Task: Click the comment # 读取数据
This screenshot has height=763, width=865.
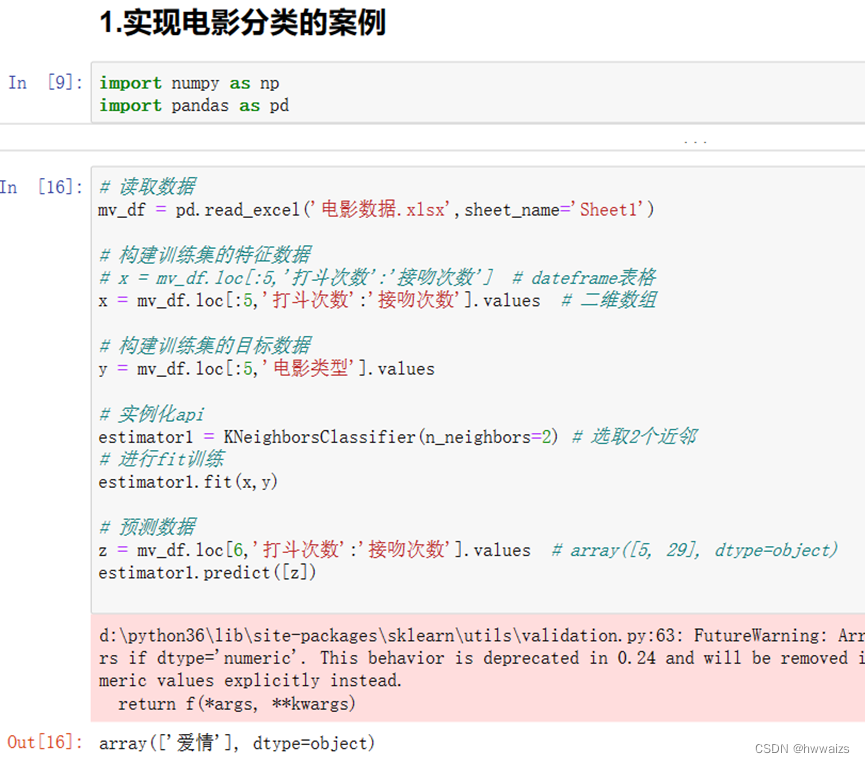Action: [147, 186]
